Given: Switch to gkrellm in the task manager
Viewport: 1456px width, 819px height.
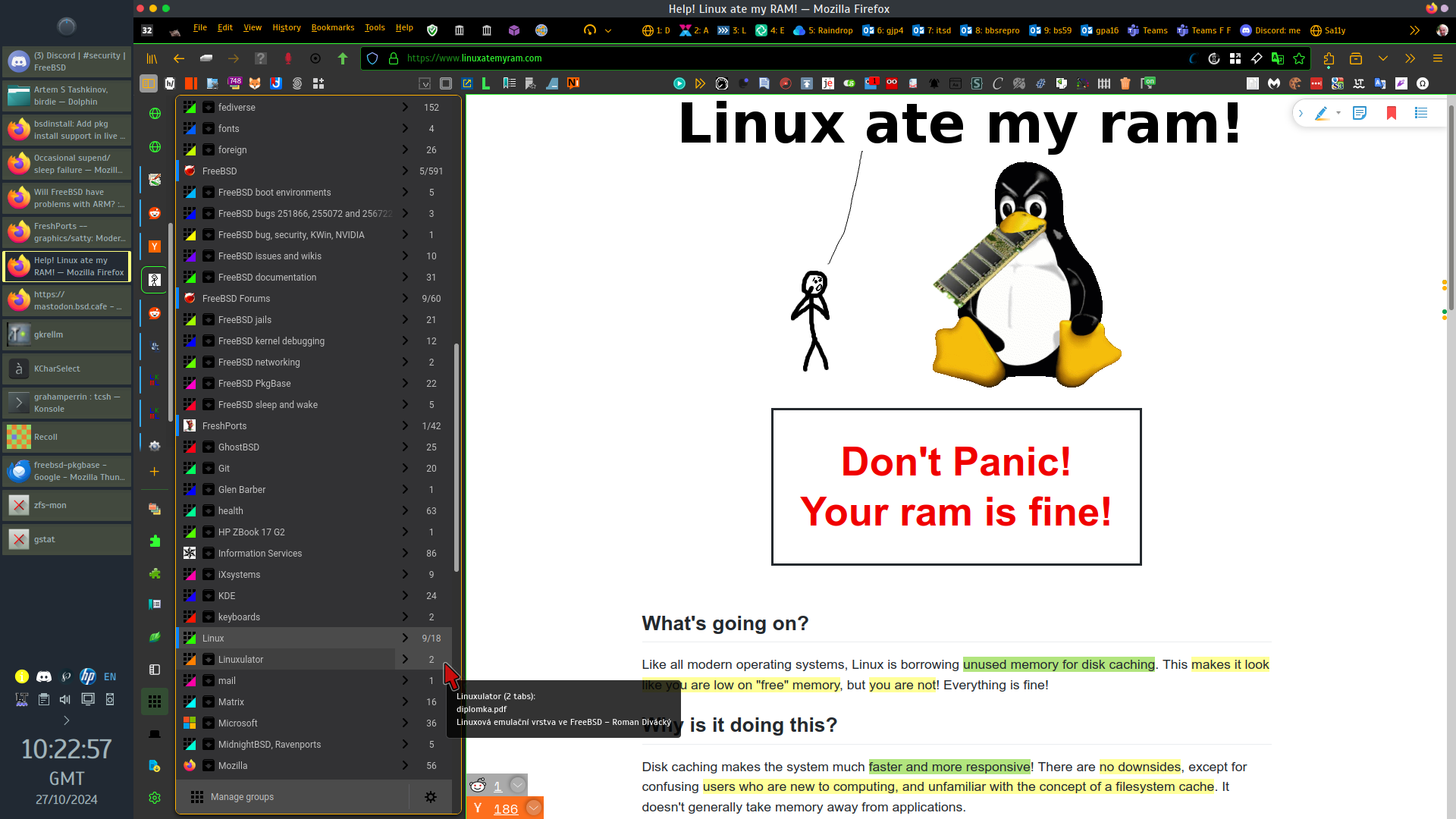Looking at the screenshot, I should pyautogui.click(x=67, y=334).
